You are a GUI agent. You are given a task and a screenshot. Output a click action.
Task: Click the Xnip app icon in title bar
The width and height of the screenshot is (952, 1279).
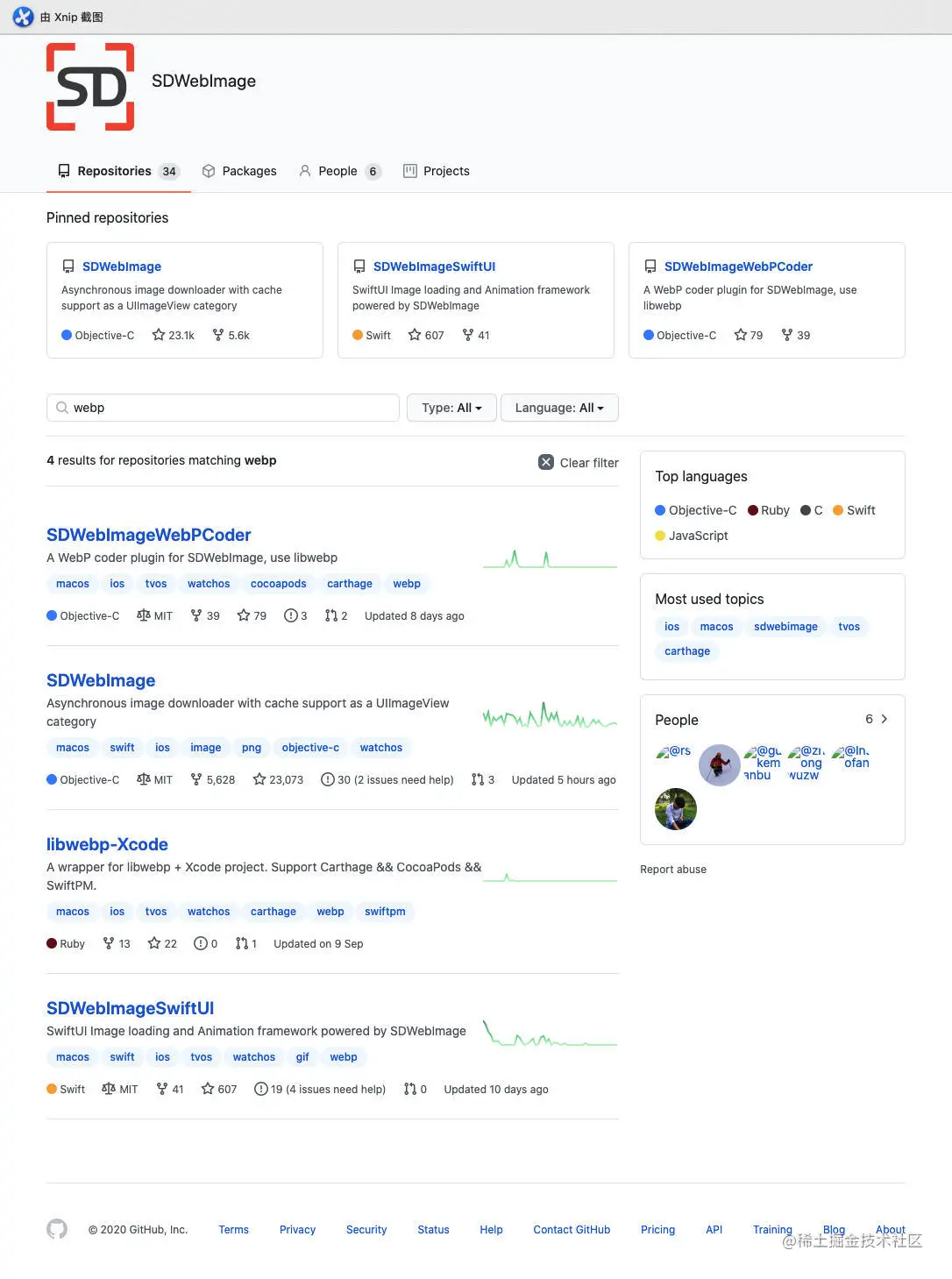coord(23,17)
